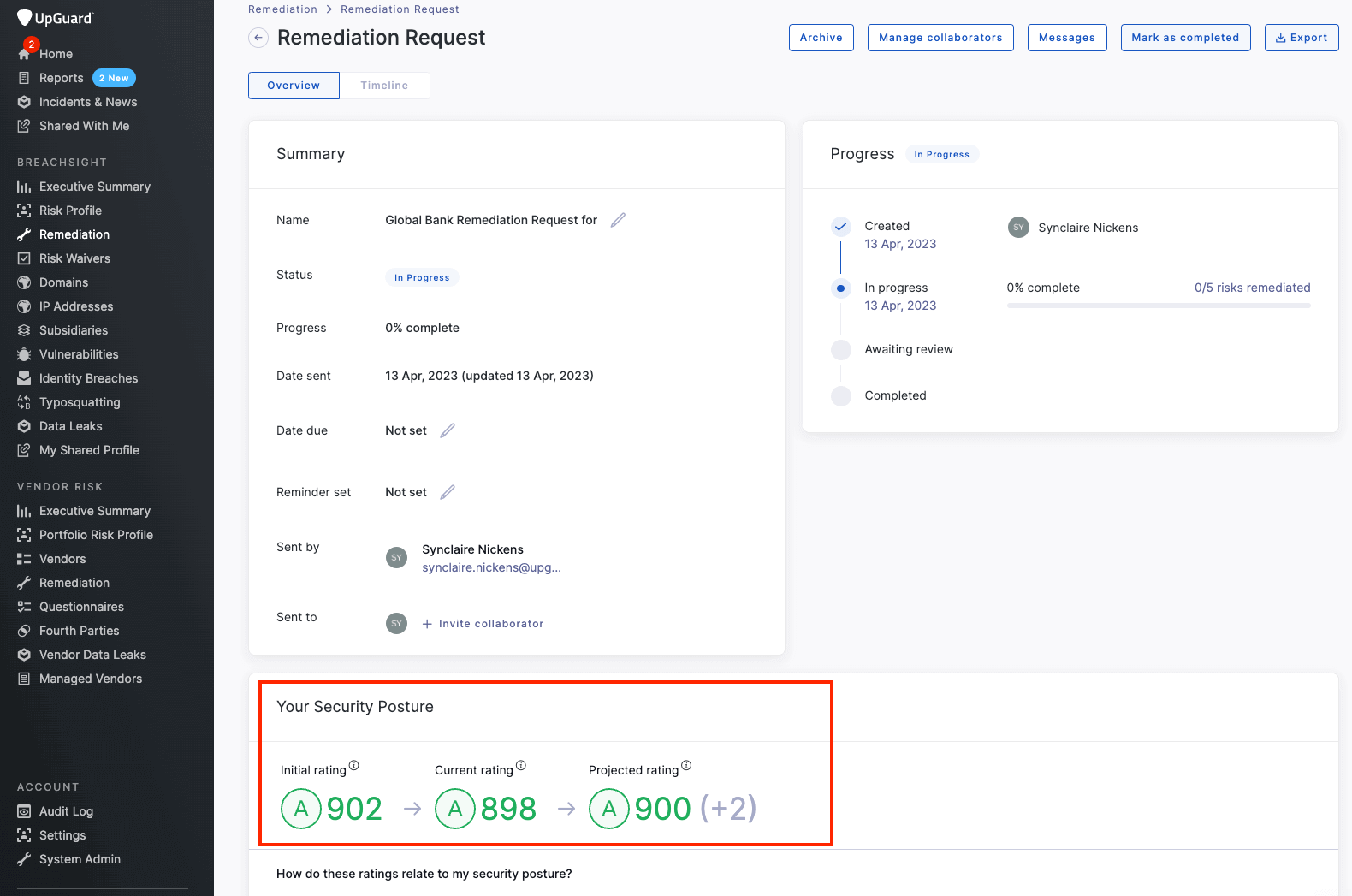Edit the request name with pencil icon

tap(618, 221)
